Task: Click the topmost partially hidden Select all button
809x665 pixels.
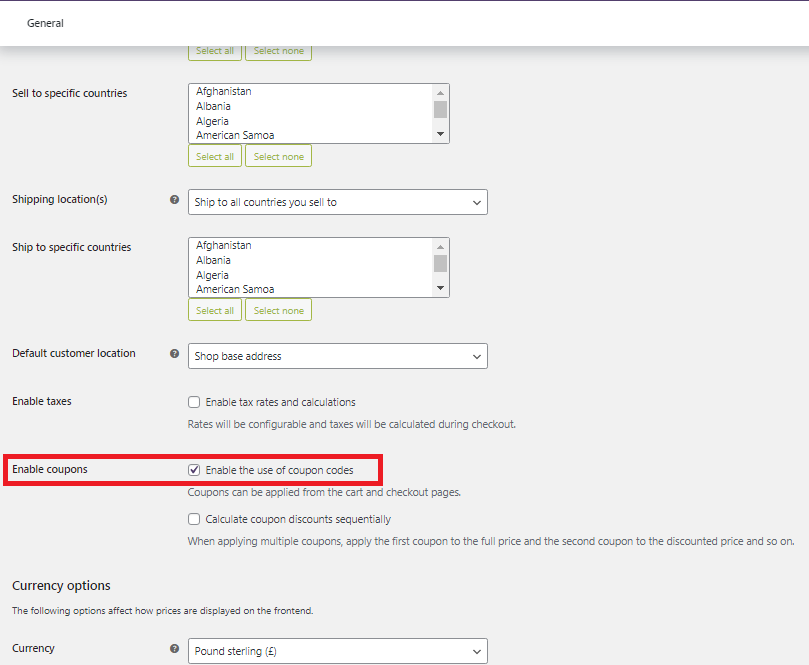Action: (215, 53)
